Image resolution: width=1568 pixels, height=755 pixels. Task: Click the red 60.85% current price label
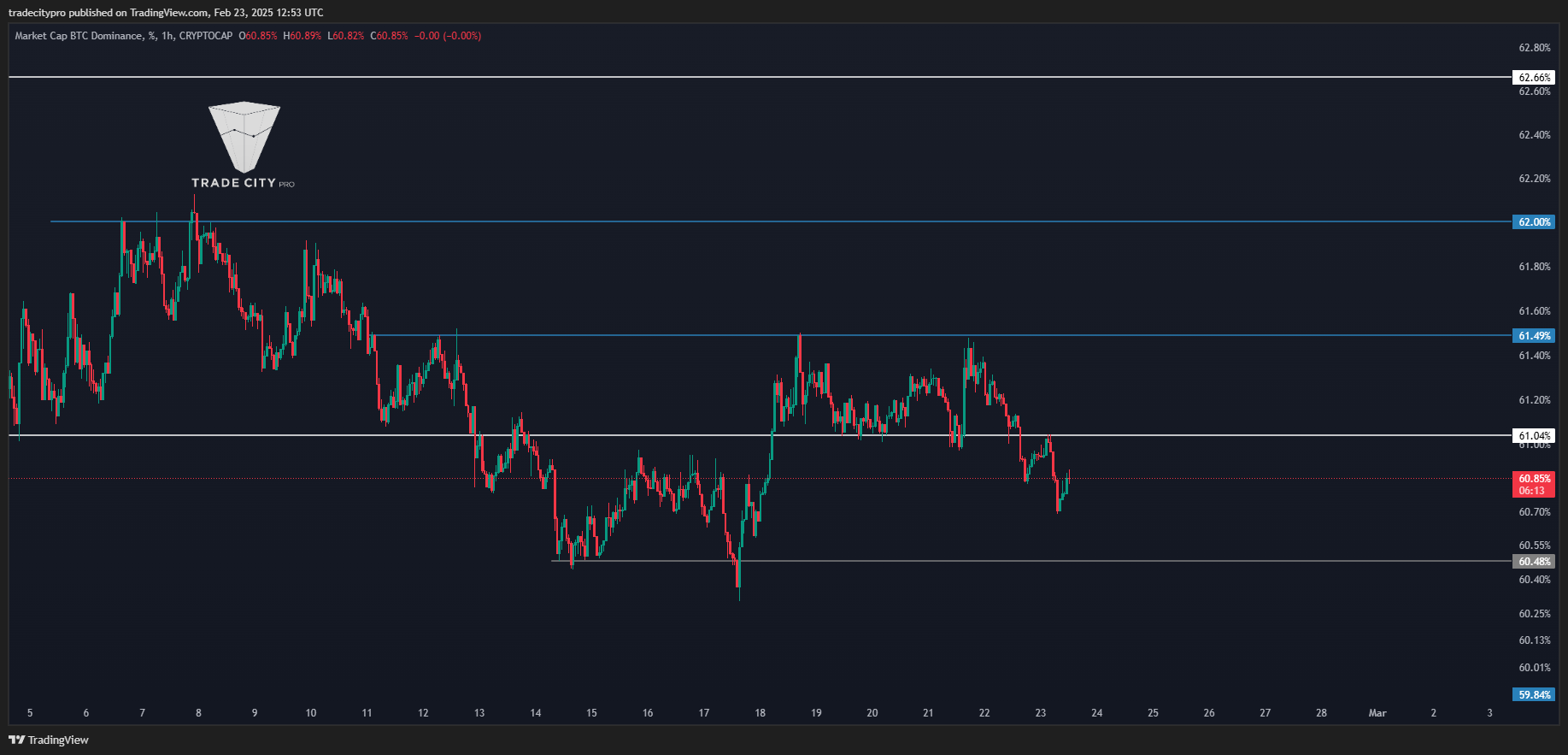[1535, 479]
